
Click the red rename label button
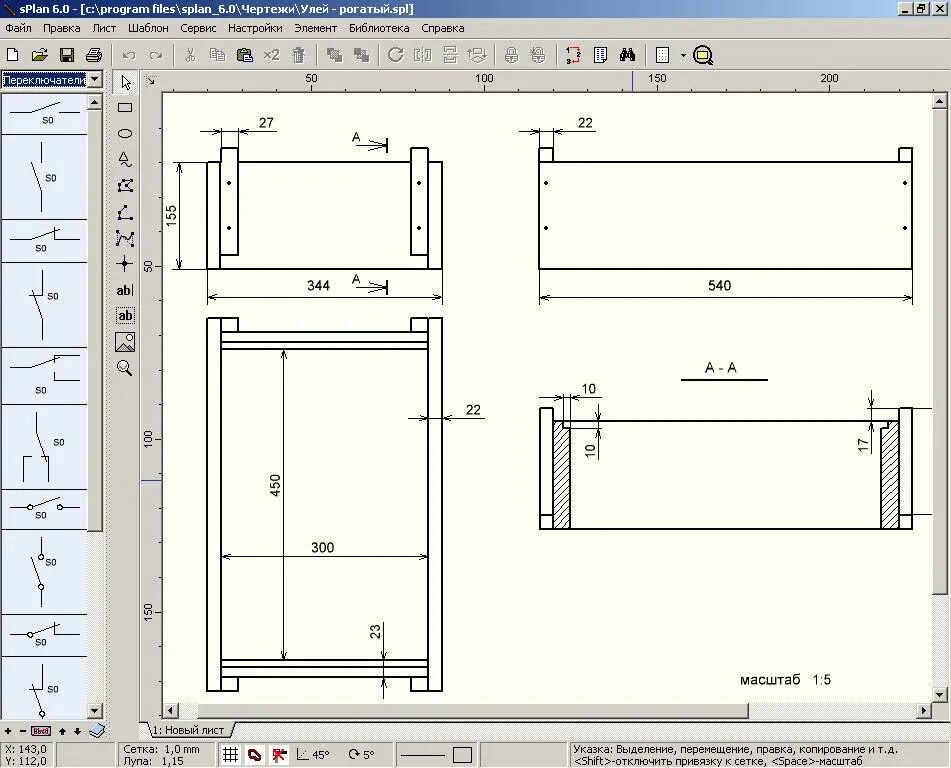41,731
